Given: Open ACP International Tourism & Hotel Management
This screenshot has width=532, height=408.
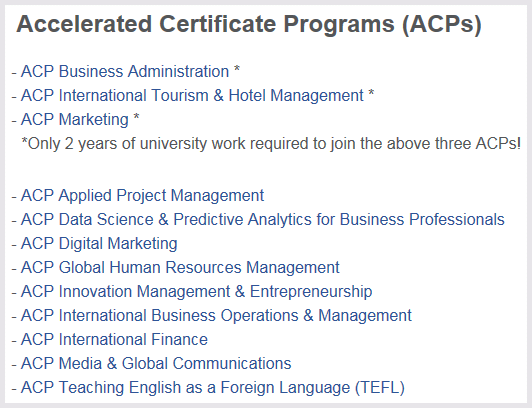Looking at the screenshot, I should 192,95.
